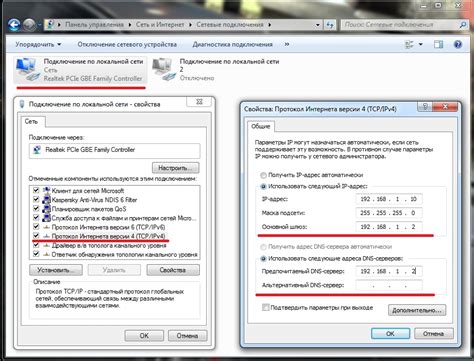The height and width of the screenshot is (361, 474).
Task: Click the Настроить button
Action: [x=176, y=168]
